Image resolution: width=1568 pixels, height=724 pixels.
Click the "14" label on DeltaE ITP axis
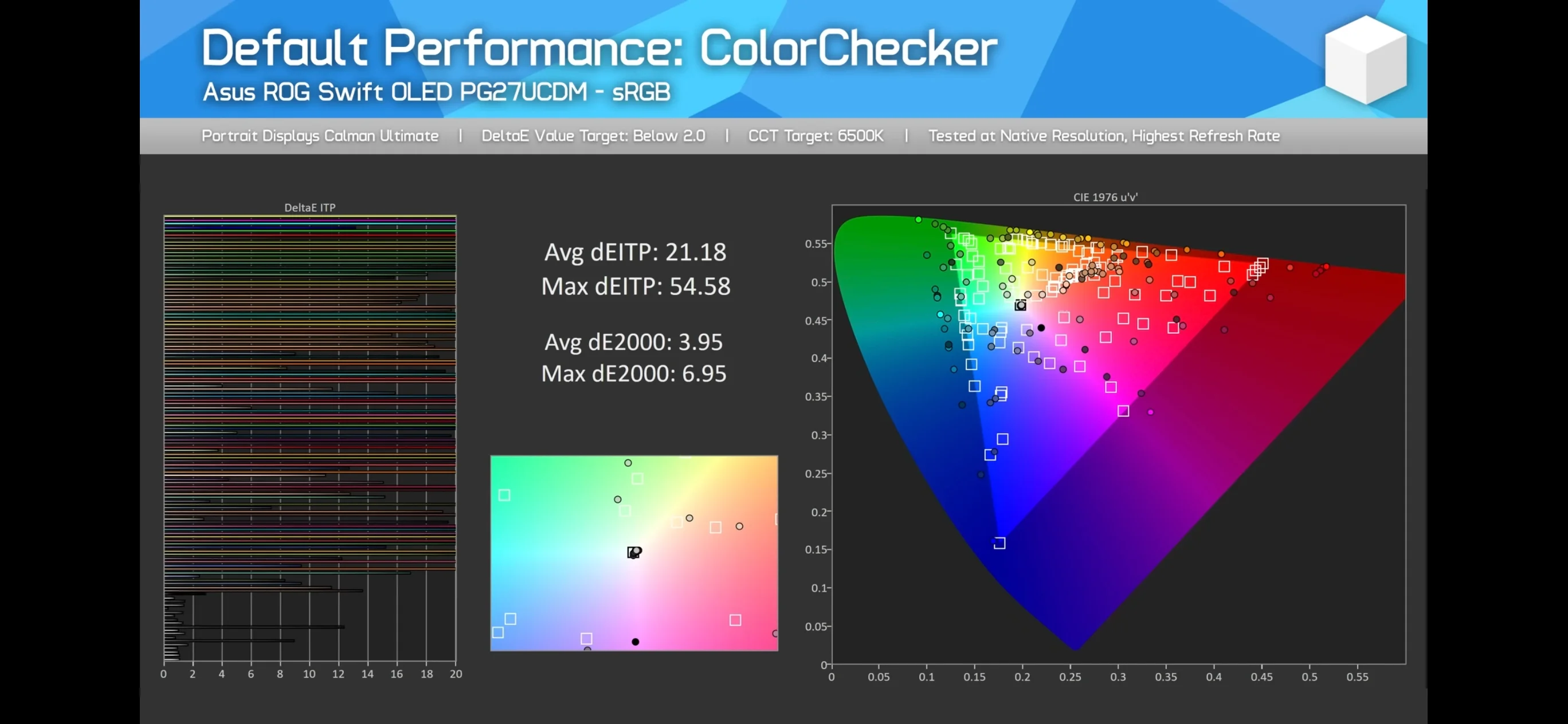[368, 674]
